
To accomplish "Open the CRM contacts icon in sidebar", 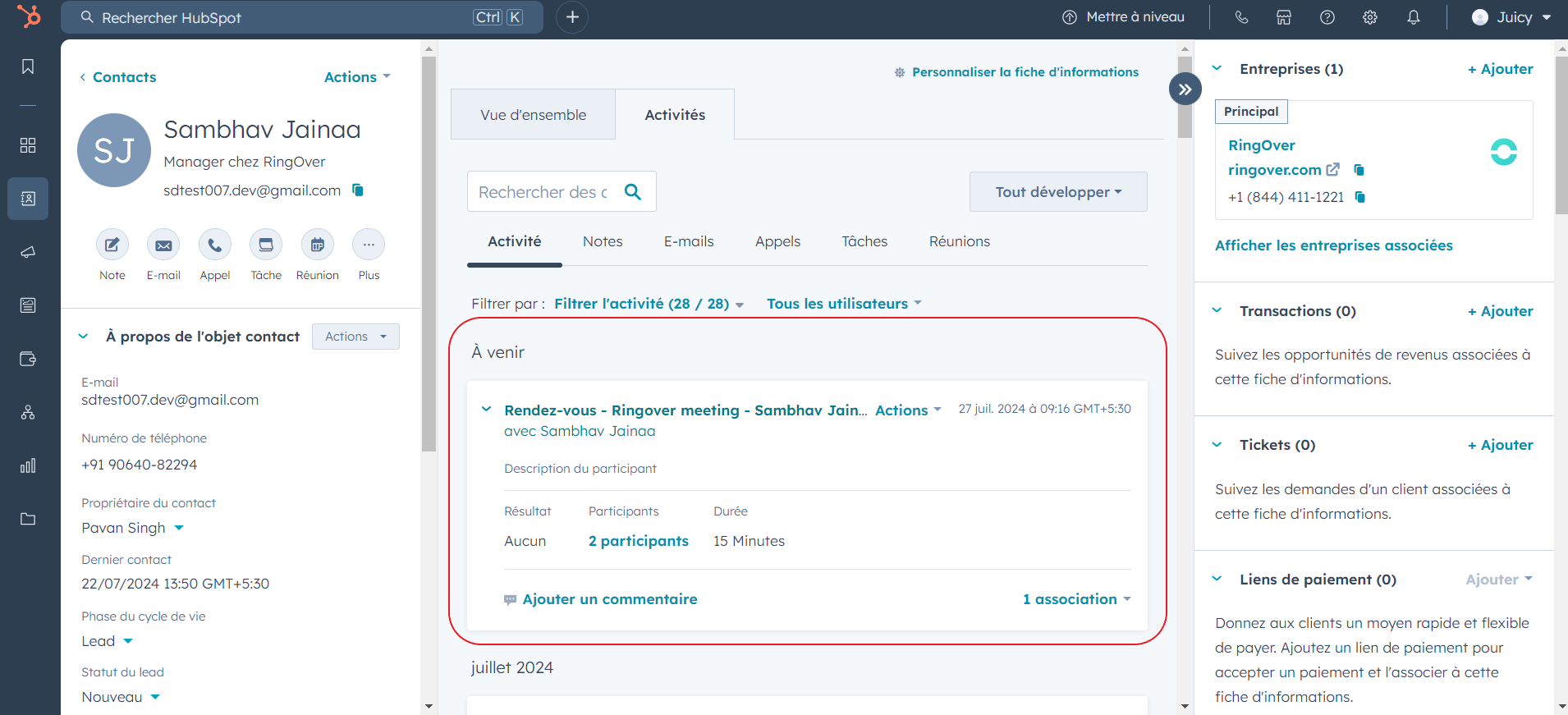I will click(28, 199).
